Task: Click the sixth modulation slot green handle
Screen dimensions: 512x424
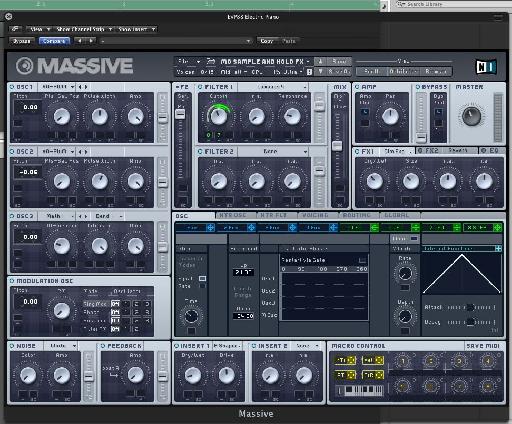Action: click(x=415, y=228)
